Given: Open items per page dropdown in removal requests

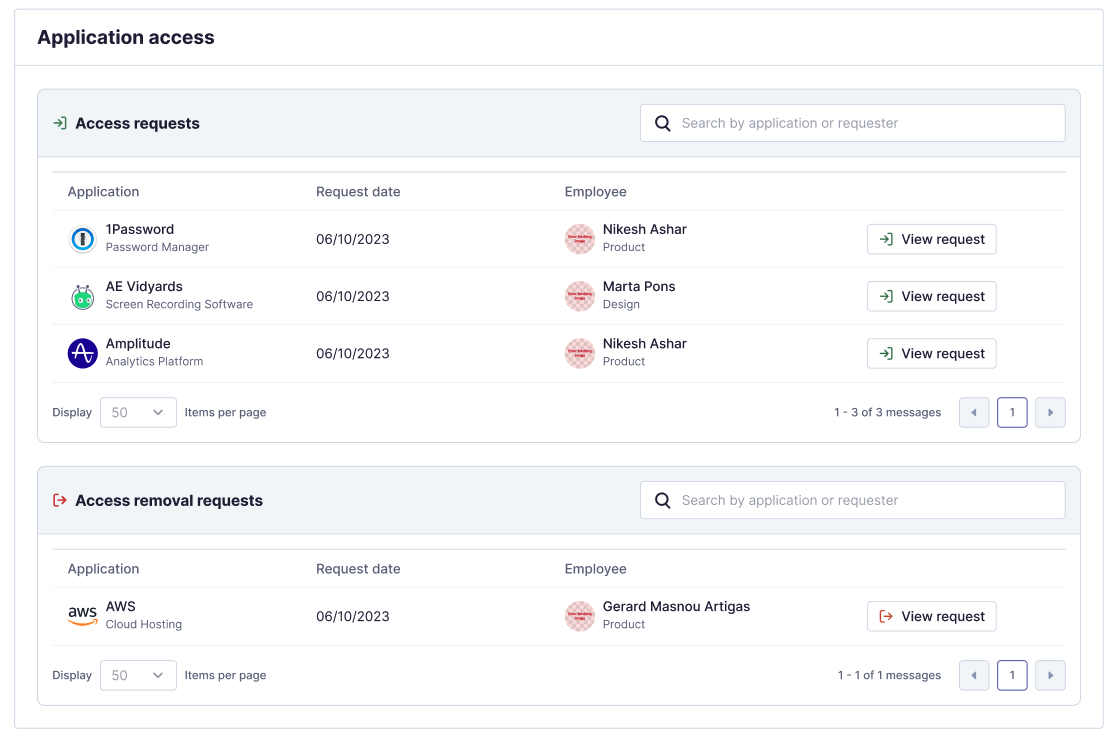Looking at the screenshot, I should tap(138, 675).
